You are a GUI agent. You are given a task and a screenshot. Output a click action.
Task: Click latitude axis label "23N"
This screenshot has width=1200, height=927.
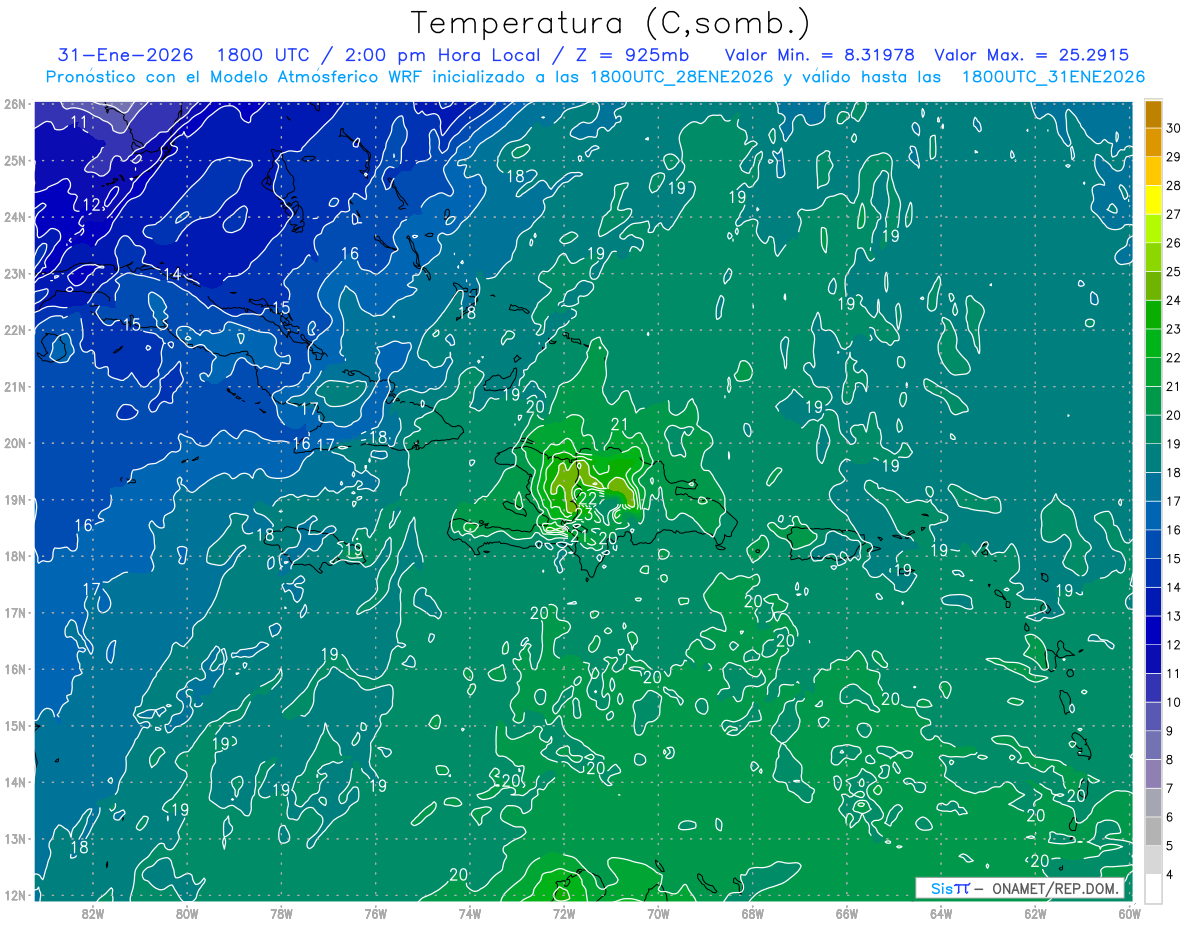[x=15, y=273]
